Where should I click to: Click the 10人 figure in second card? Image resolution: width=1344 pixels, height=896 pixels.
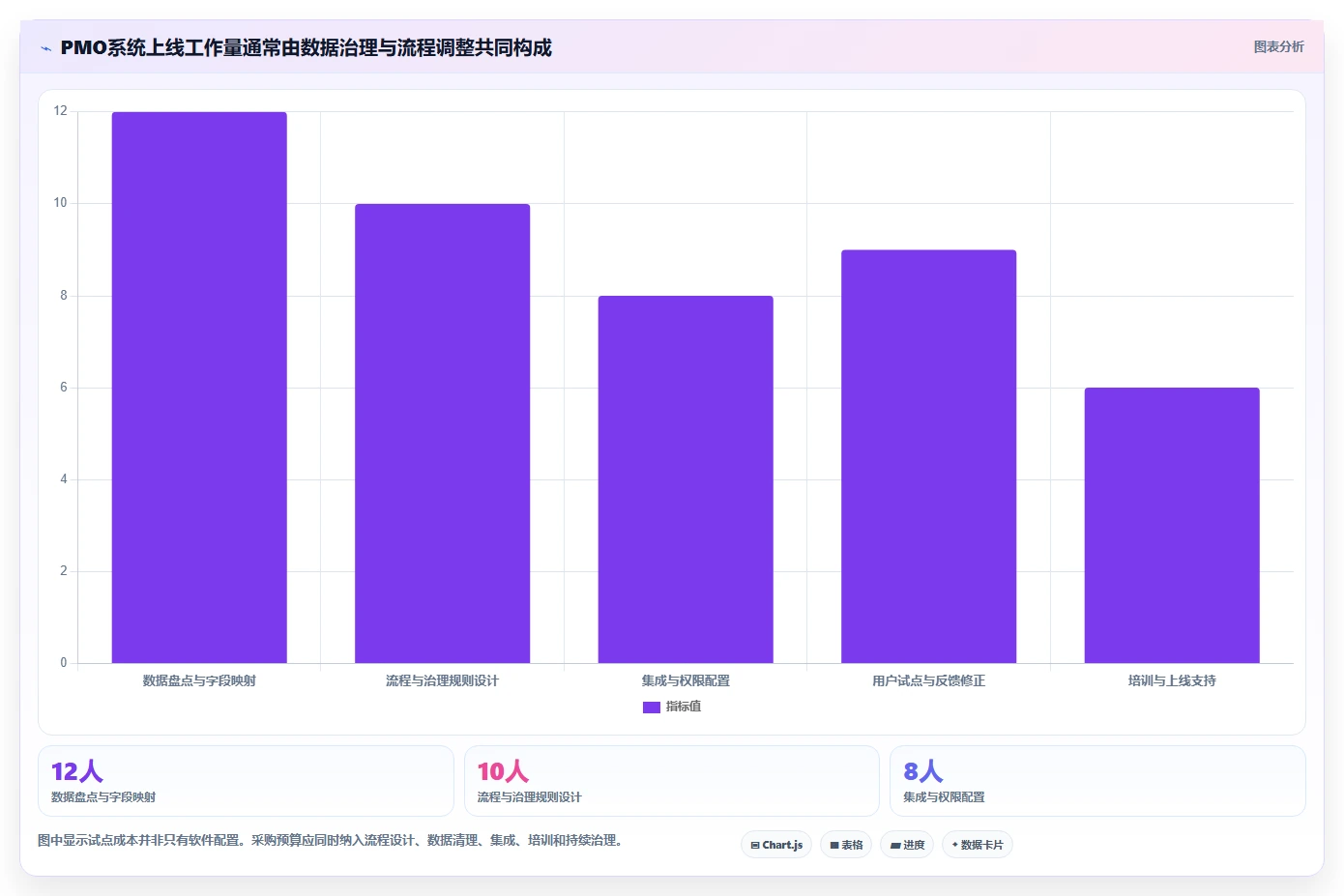coord(503,771)
